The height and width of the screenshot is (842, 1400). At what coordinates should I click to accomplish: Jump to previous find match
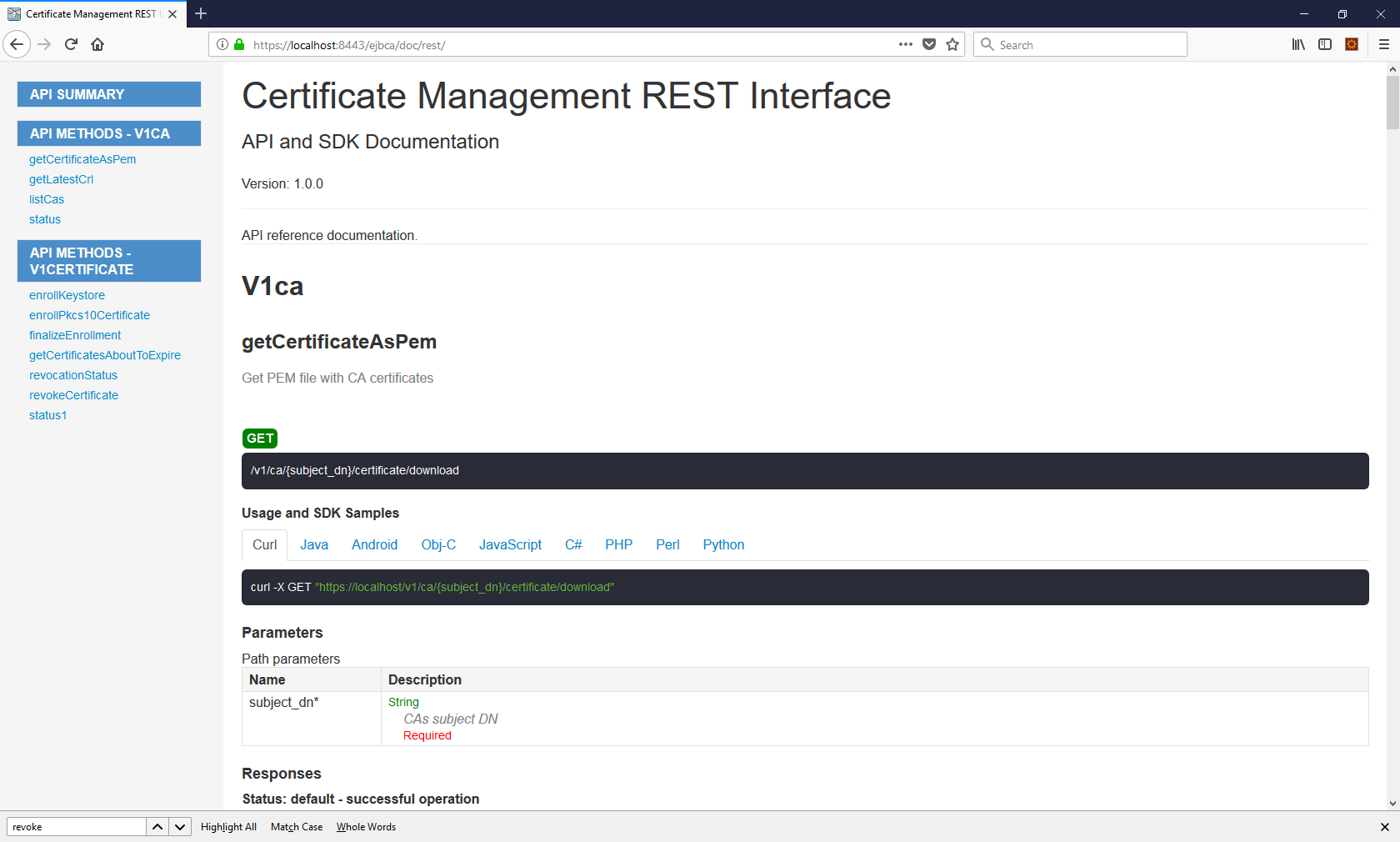point(157,827)
